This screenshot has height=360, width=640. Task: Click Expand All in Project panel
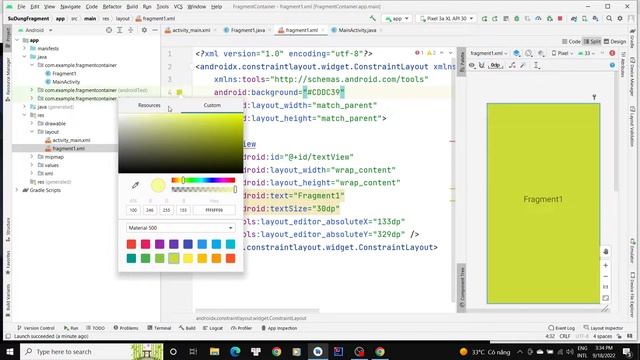120,30
